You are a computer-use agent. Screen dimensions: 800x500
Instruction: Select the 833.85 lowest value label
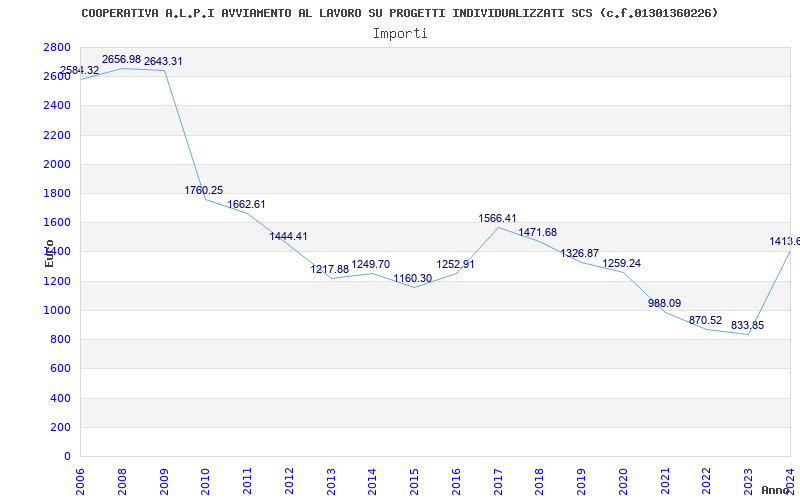(747, 326)
